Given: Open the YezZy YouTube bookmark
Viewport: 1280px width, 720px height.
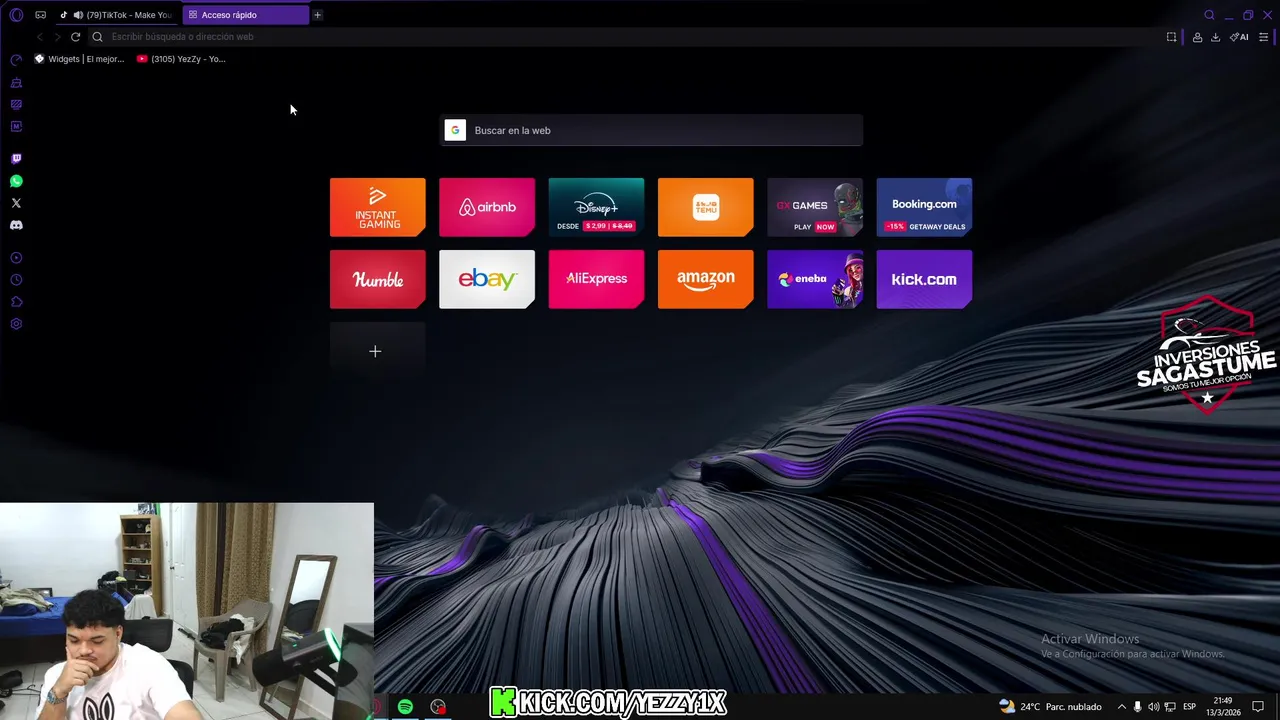Looking at the screenshot, I should (182, 59).
